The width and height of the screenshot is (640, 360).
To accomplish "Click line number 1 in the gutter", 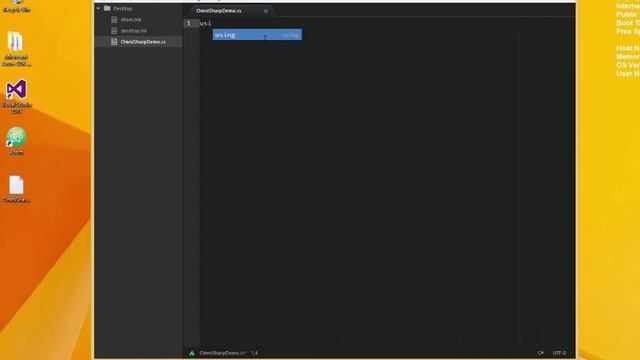I will (x=189, y=23).
